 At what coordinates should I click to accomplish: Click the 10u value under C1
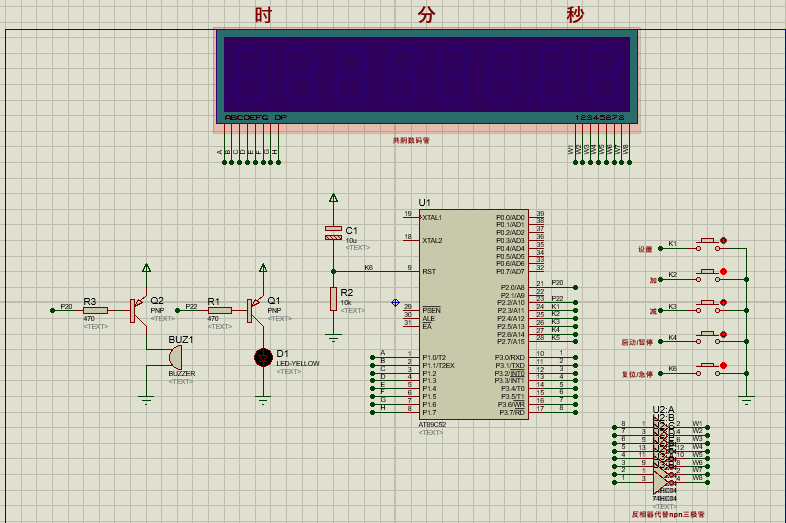[351, 241]
